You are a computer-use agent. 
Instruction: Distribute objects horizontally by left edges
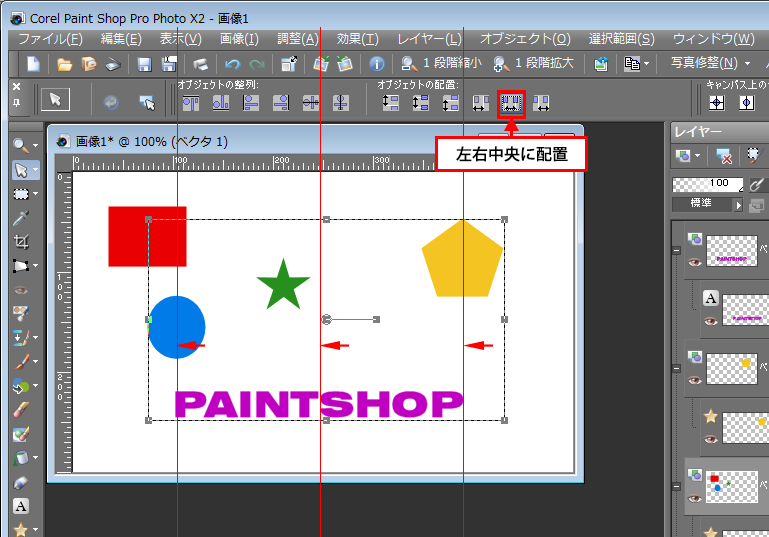point(481,103)
